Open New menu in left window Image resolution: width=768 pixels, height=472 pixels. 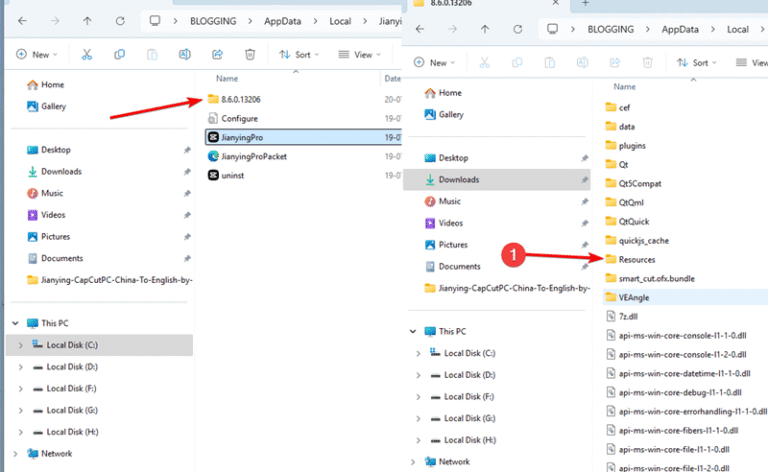click(x=37, y=54)
